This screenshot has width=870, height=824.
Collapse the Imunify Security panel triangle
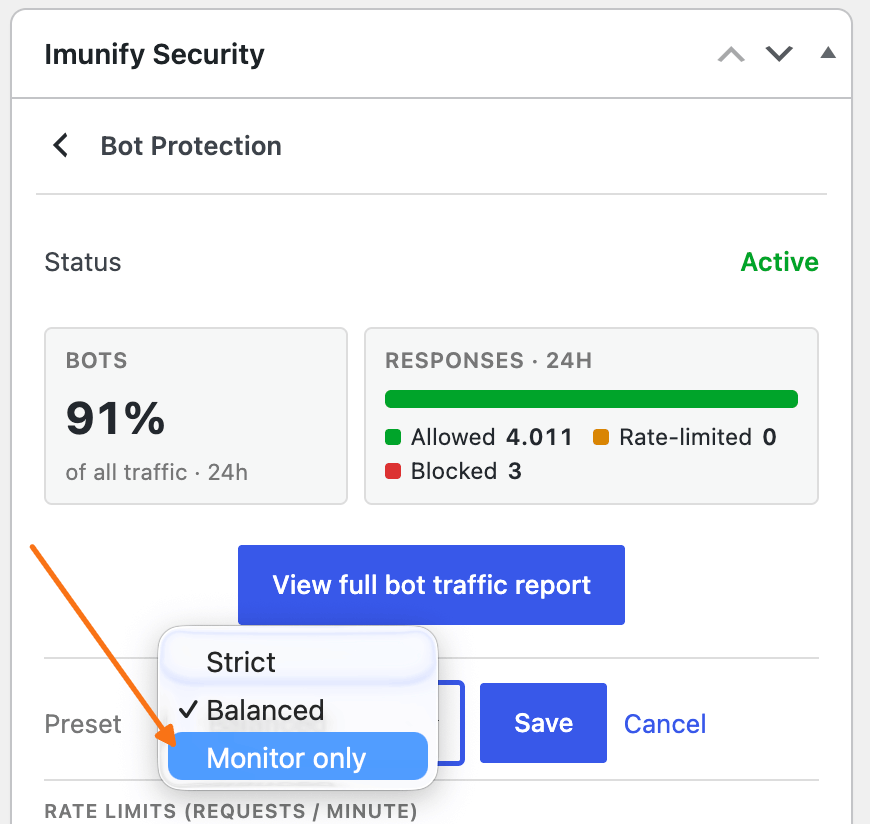pos(828,53)
